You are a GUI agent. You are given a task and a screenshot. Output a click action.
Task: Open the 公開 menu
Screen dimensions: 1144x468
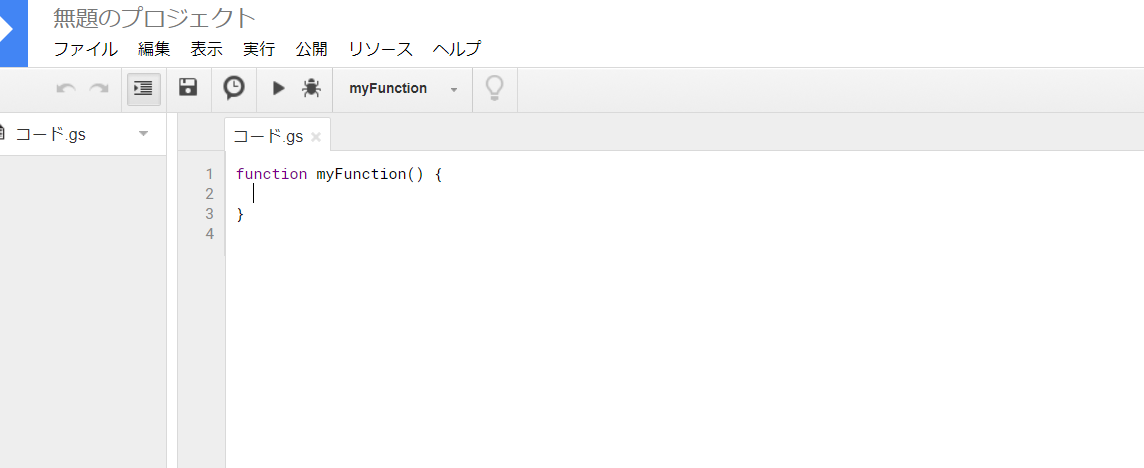pyautogui.click(x=312, y=49)
